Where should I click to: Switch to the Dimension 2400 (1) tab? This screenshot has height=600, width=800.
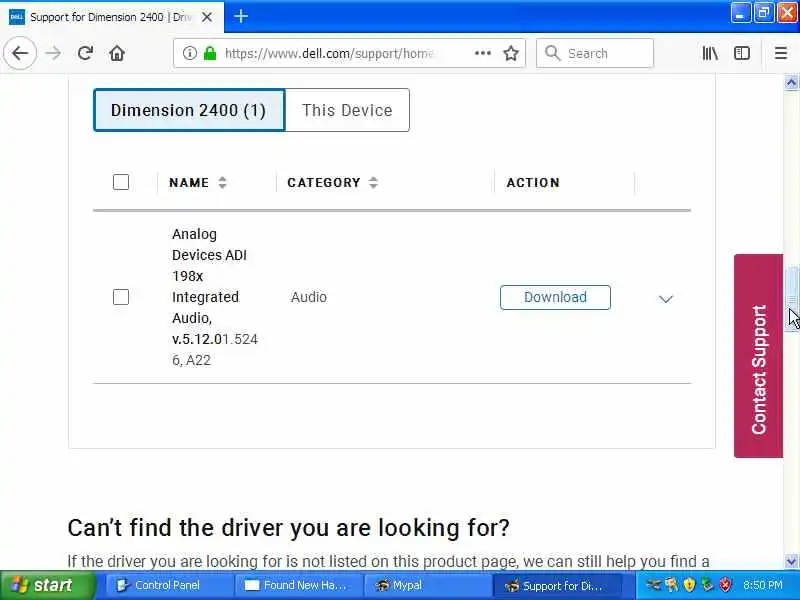point(189,110)
